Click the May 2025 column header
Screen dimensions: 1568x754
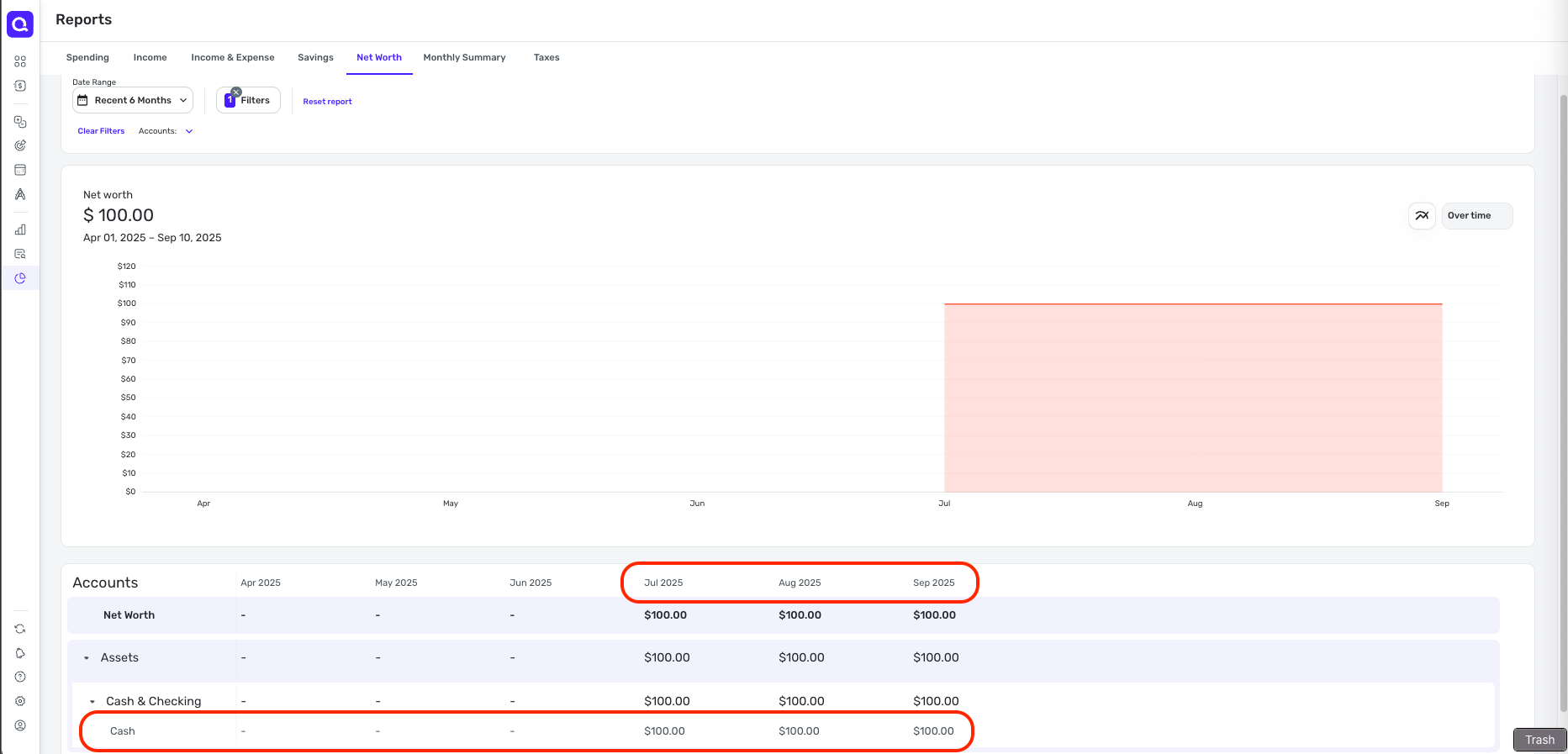pyautogui.click(x=396, y=583)
